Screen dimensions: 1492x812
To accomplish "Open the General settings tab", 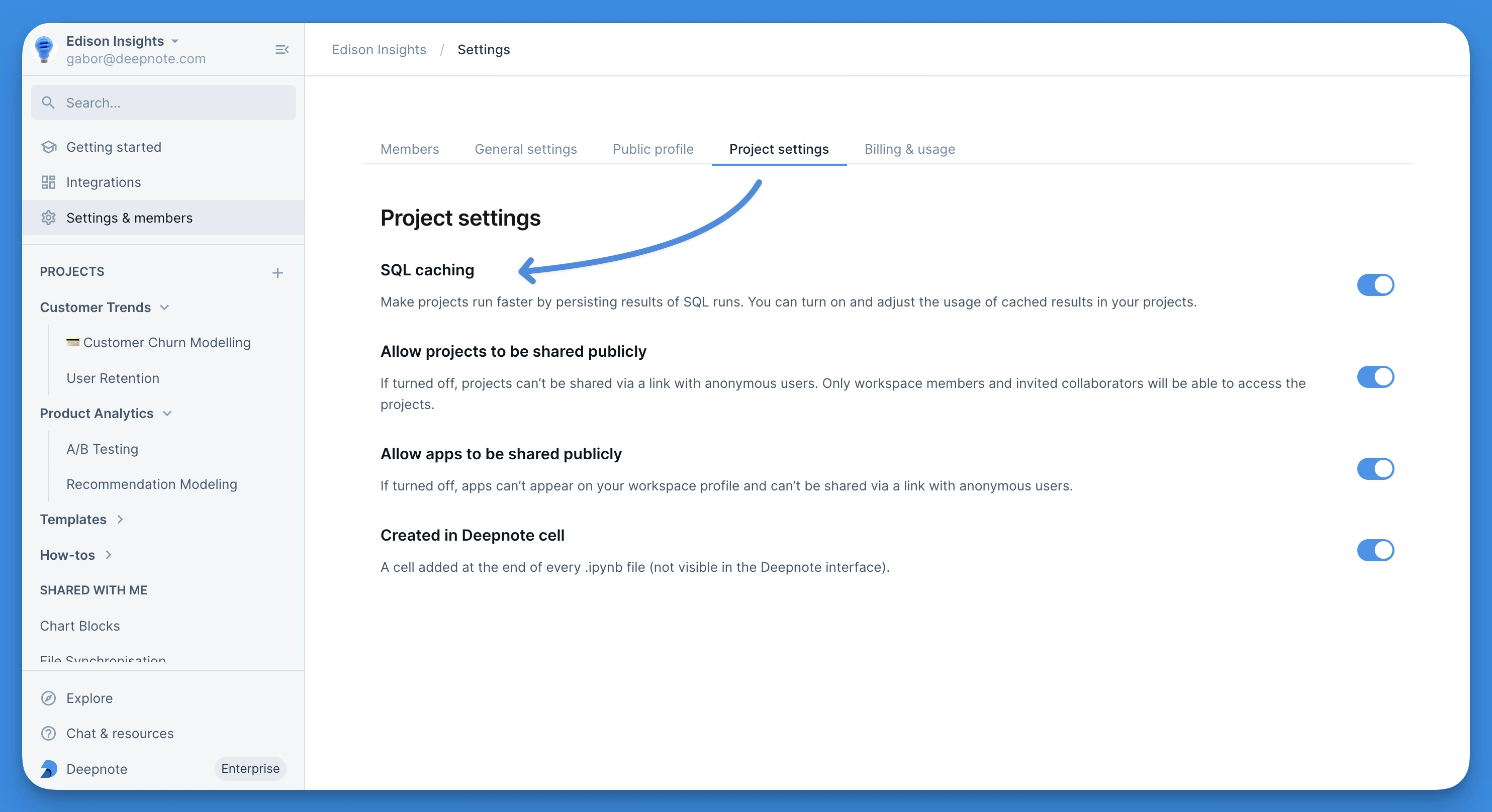I will (x=525, y=149).
